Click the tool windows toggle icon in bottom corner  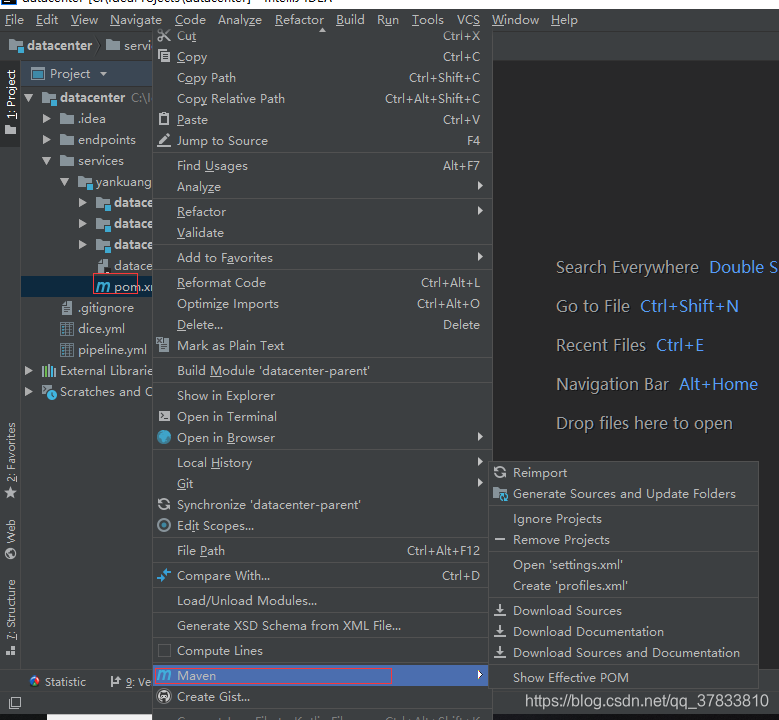15,702
